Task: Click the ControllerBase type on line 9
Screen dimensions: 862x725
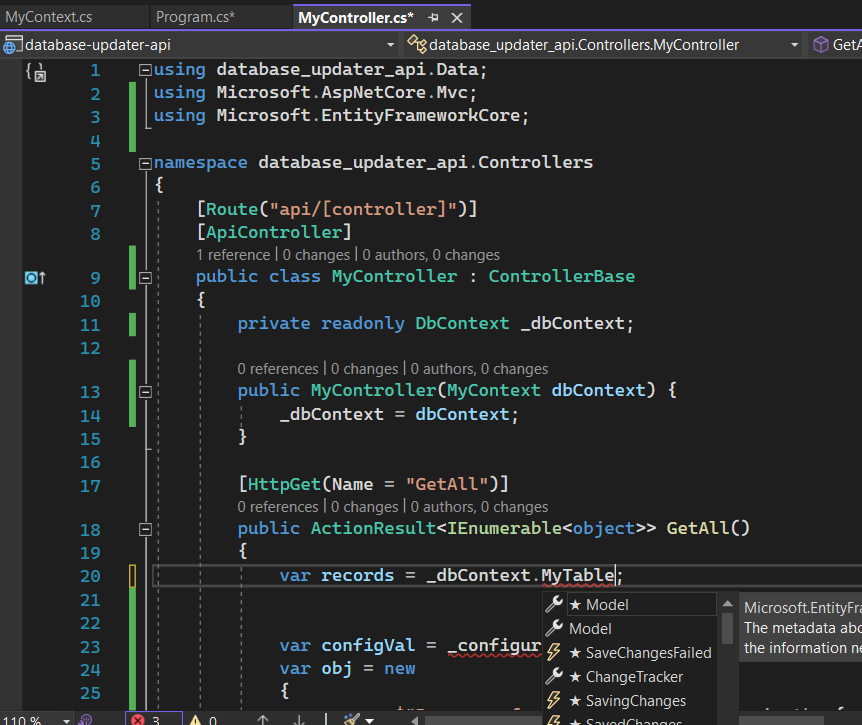Action: 561,276
